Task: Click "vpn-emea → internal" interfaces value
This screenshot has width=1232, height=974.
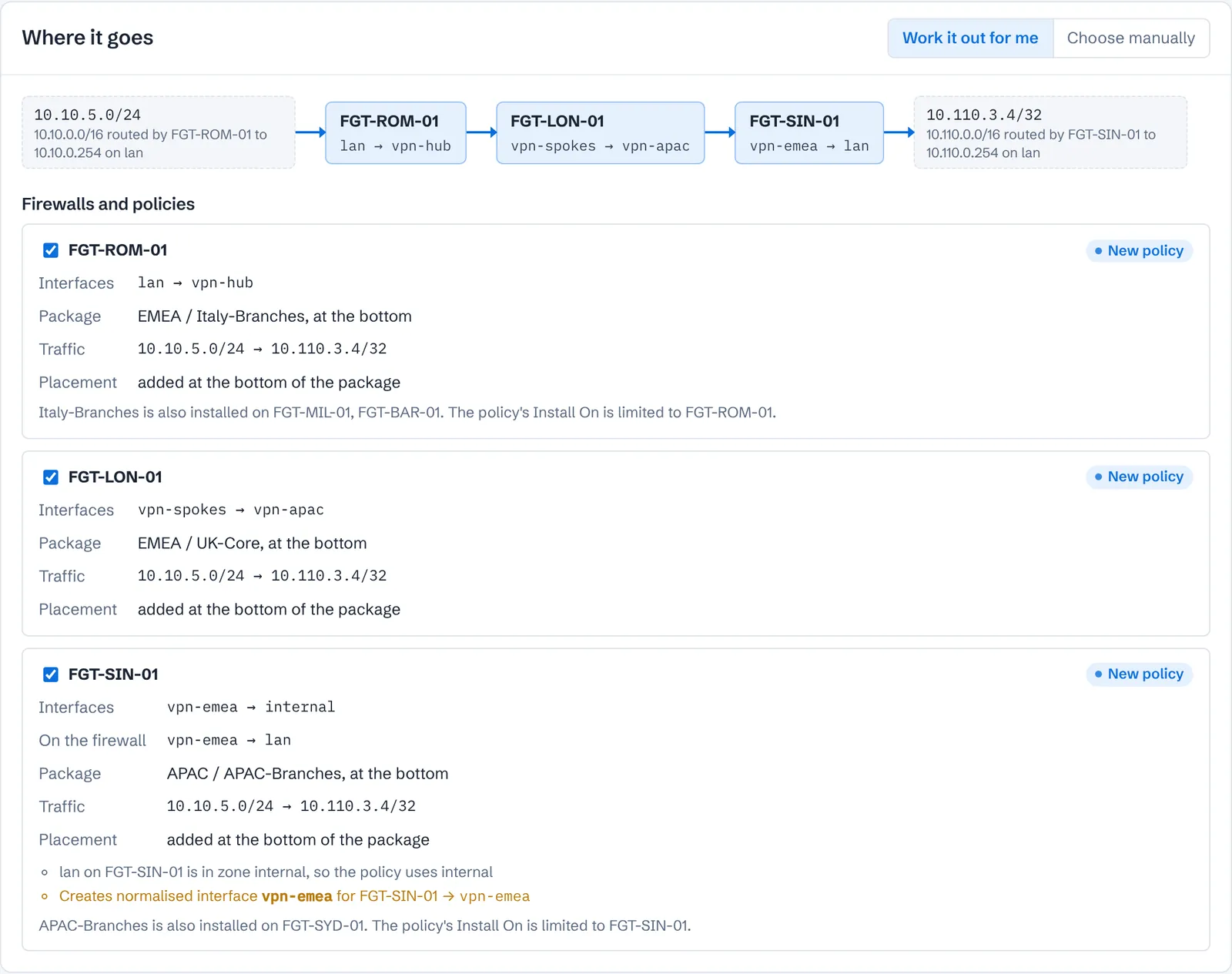Action: (x=251, y=707)
